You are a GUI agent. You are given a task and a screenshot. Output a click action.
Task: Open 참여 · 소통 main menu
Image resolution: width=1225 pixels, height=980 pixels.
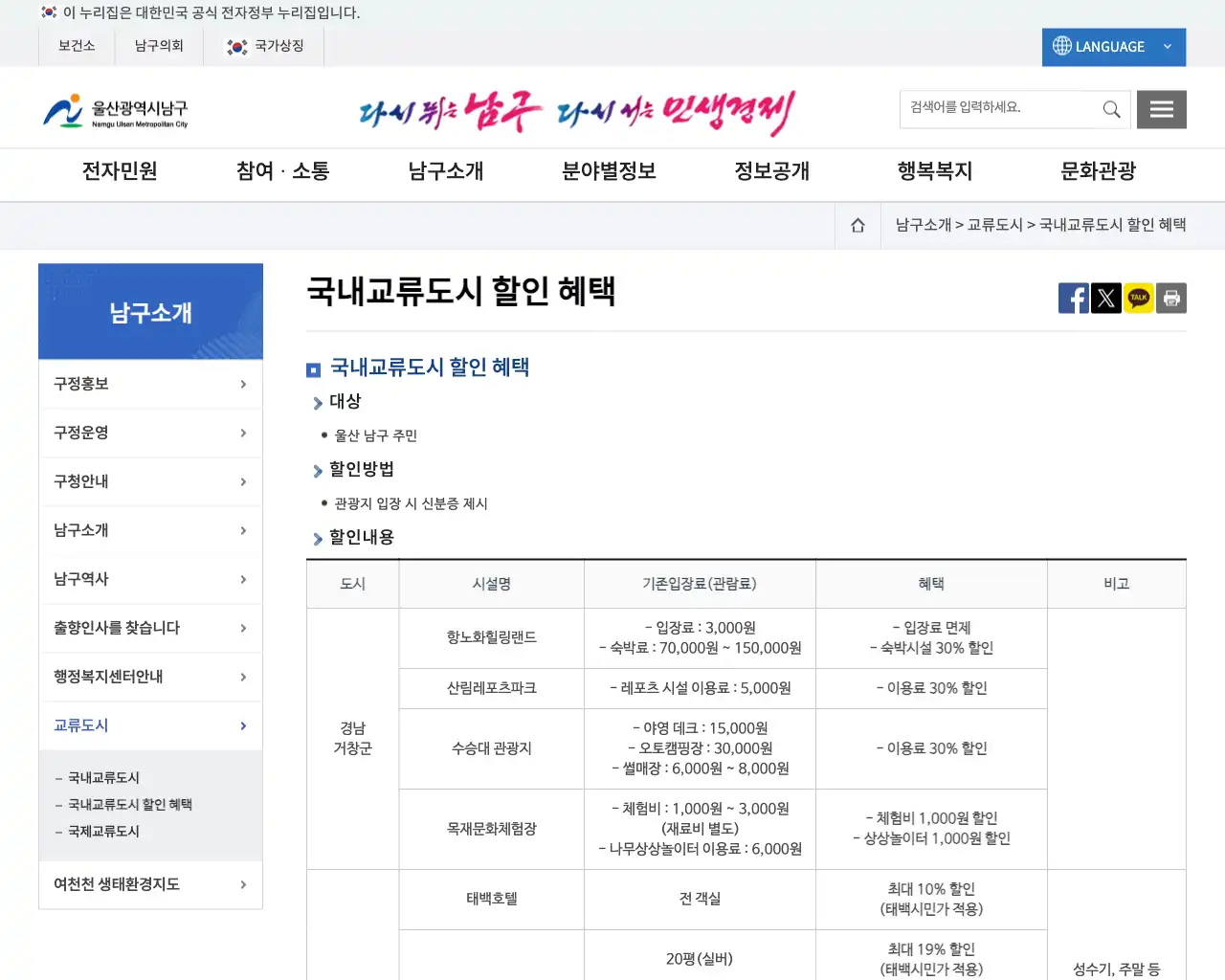pyautogui.click(x=282, y=171)
